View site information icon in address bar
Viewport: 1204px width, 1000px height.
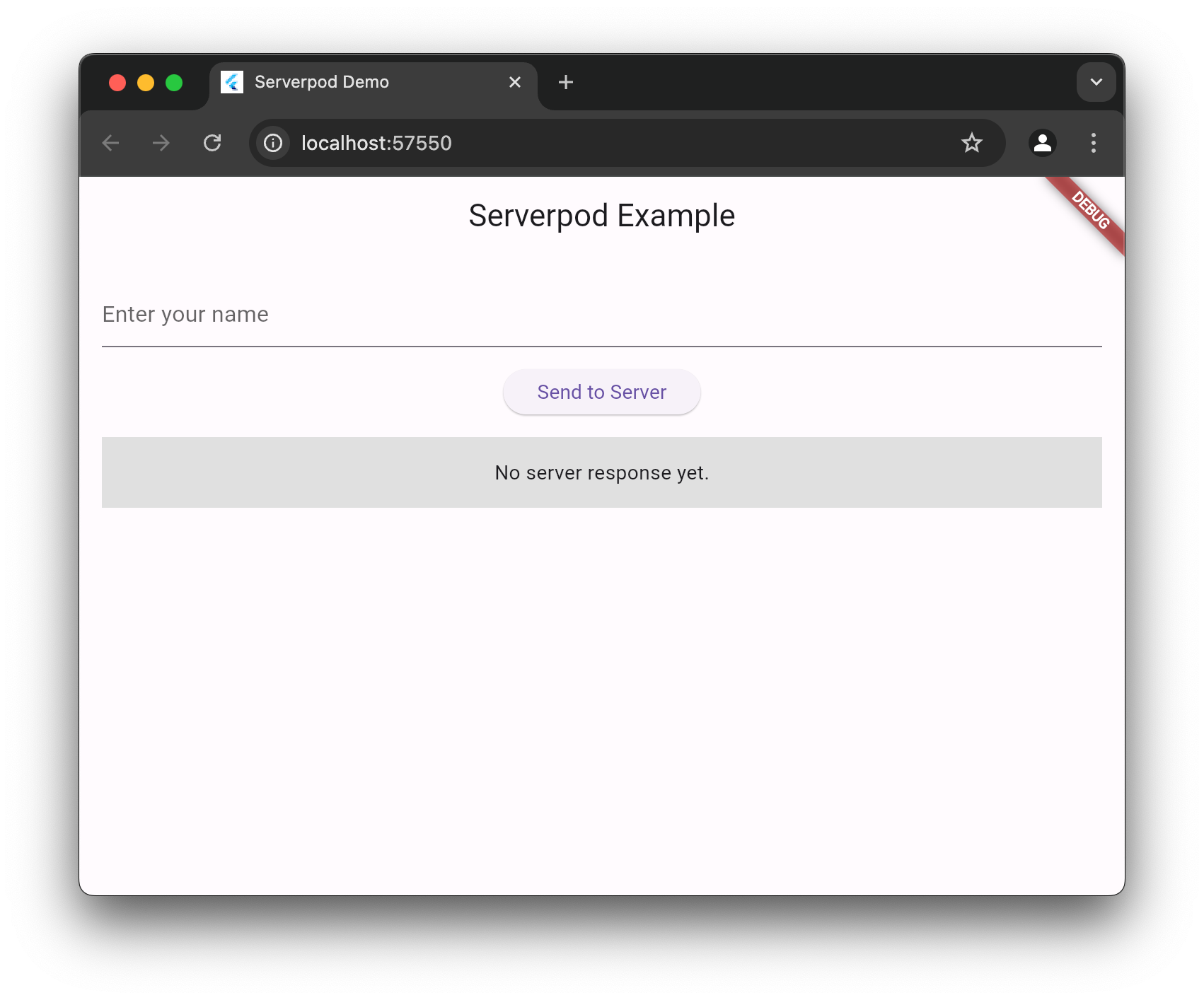273,144
